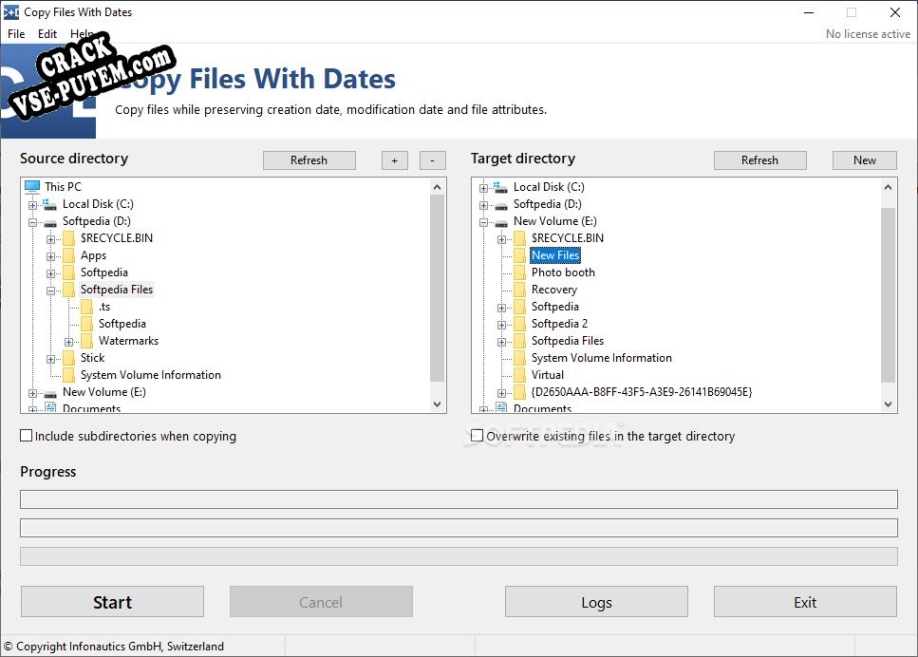918x657 pixels.
Task: Click target tree scrollbar up arrow
Action: click(x=888, y=187)
